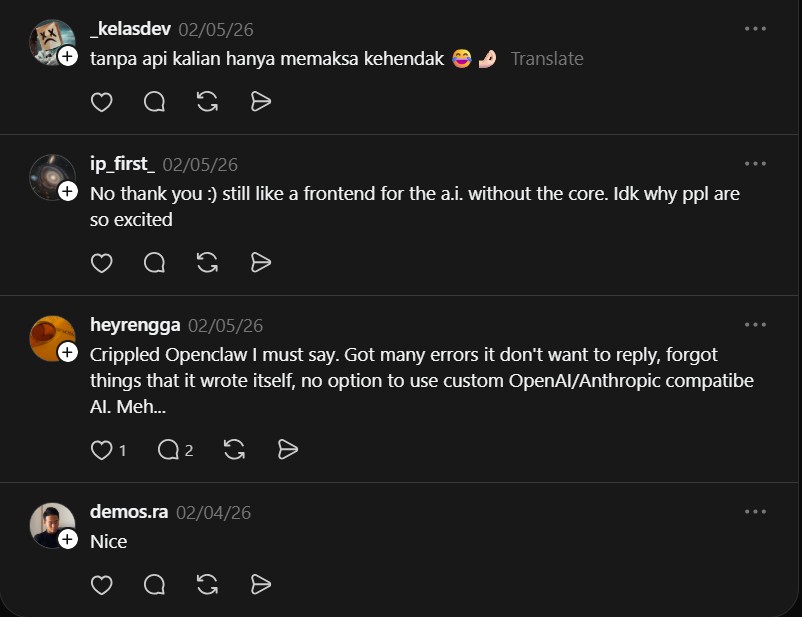Like heyrengga's Crippled Openclaw comment
This screenshot has width=802, height=617.
[x=102, y=450]
